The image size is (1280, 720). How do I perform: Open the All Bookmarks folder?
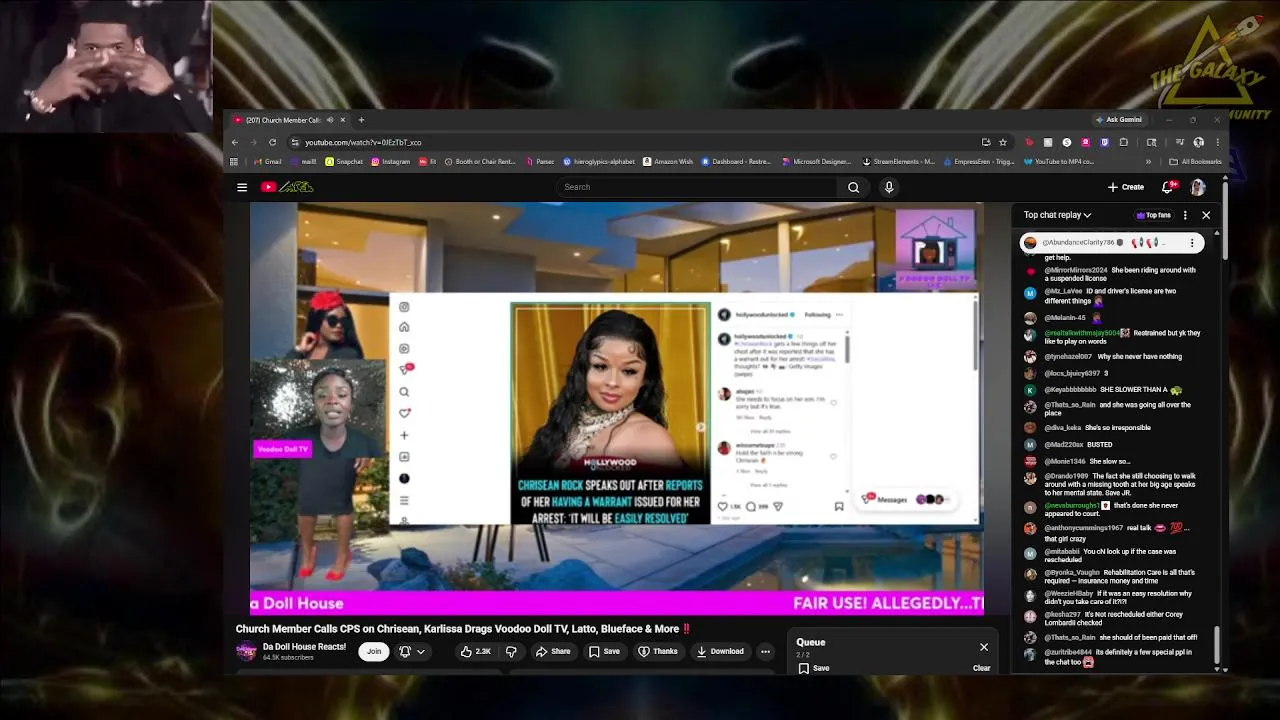pos(1195,161)
